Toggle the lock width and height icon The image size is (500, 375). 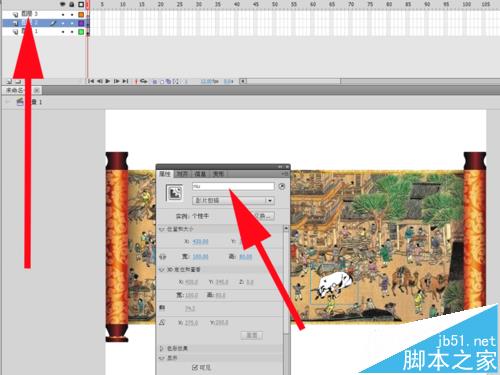click(x=163, y=257)
